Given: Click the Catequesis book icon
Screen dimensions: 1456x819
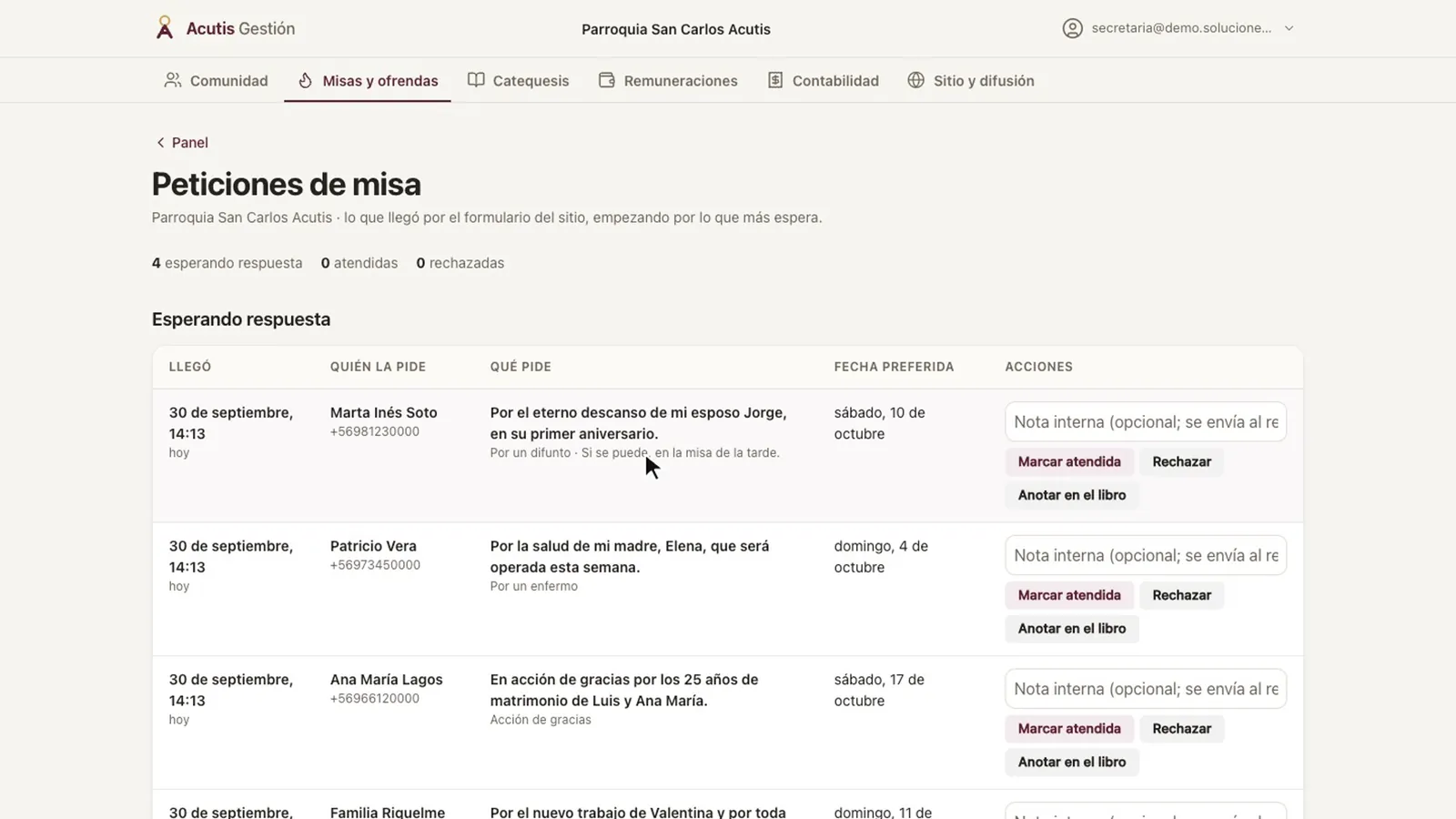Looking at the screenshot, I should point(476,80).
